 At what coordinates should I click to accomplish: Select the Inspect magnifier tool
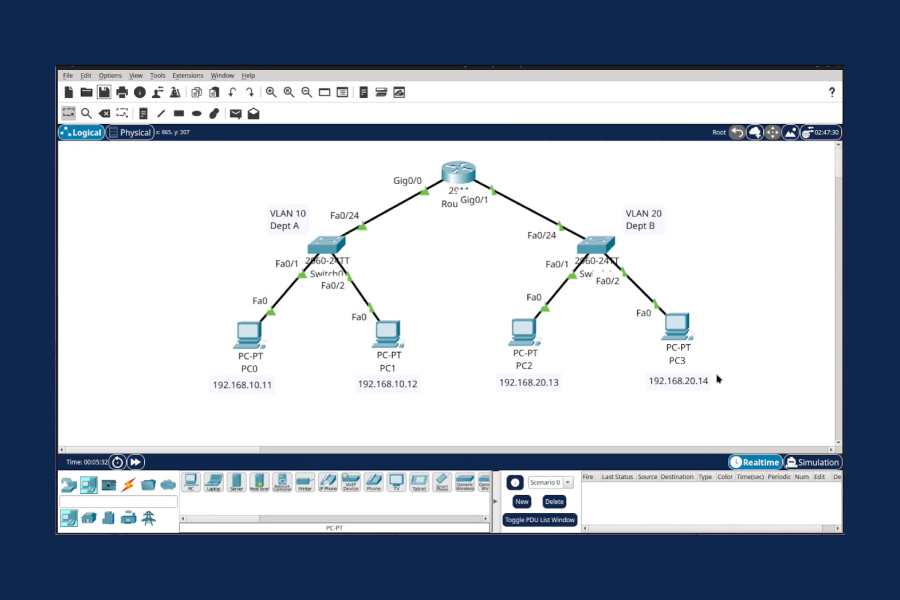point(87,113)
